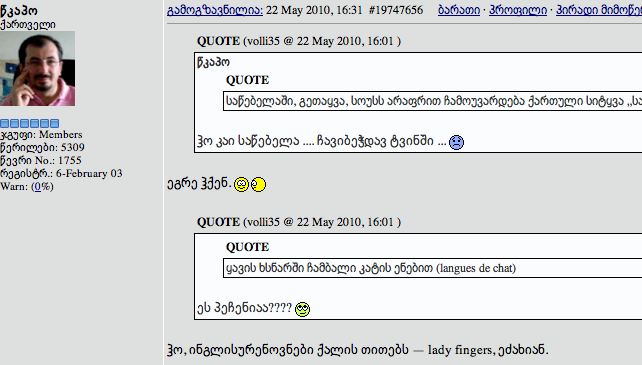Click the text langues de chat
The width and height of the screenshot is (642, 365).
click(x=476, y=268)
